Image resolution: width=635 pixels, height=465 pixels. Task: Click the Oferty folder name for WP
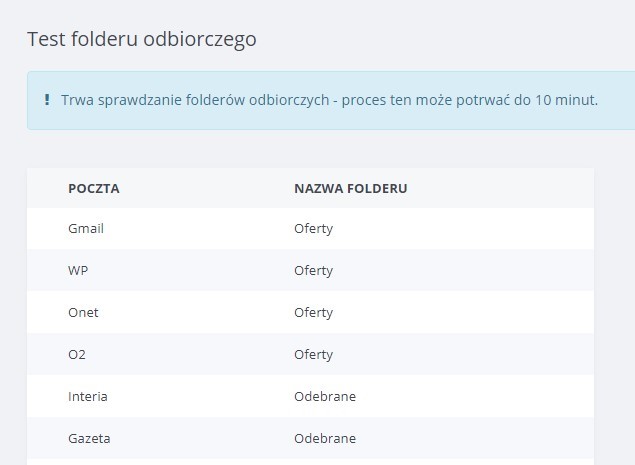[313, 270]
